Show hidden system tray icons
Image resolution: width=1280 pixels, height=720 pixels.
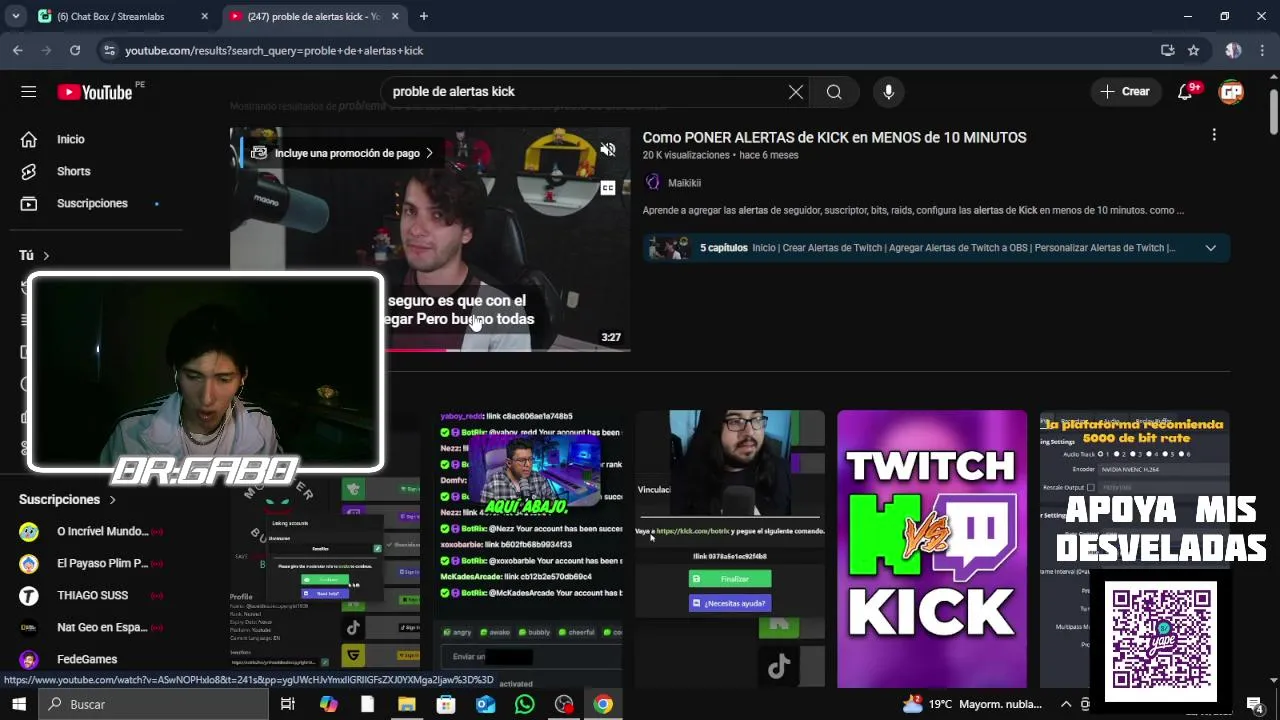point(1066,704)
